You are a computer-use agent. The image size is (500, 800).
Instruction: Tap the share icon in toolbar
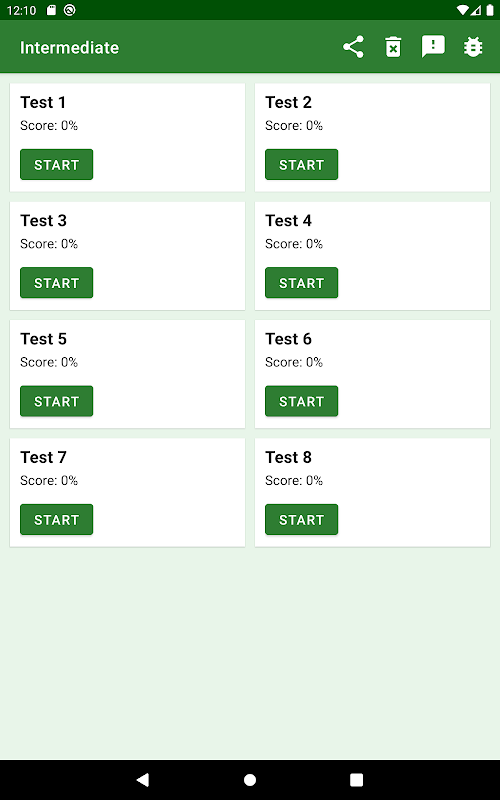(x=353, y=47)
